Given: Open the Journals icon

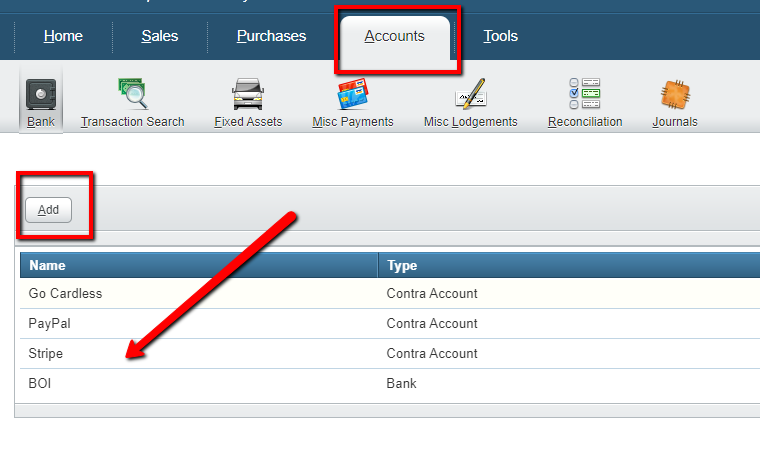Looking at the screenshot, I should tap(675, 94).
